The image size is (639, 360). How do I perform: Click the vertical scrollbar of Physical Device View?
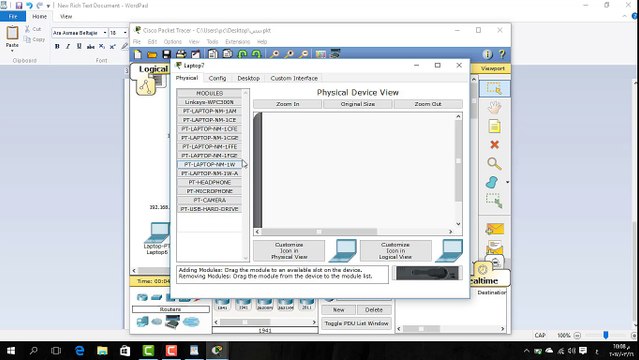click(x=458, y=170)
